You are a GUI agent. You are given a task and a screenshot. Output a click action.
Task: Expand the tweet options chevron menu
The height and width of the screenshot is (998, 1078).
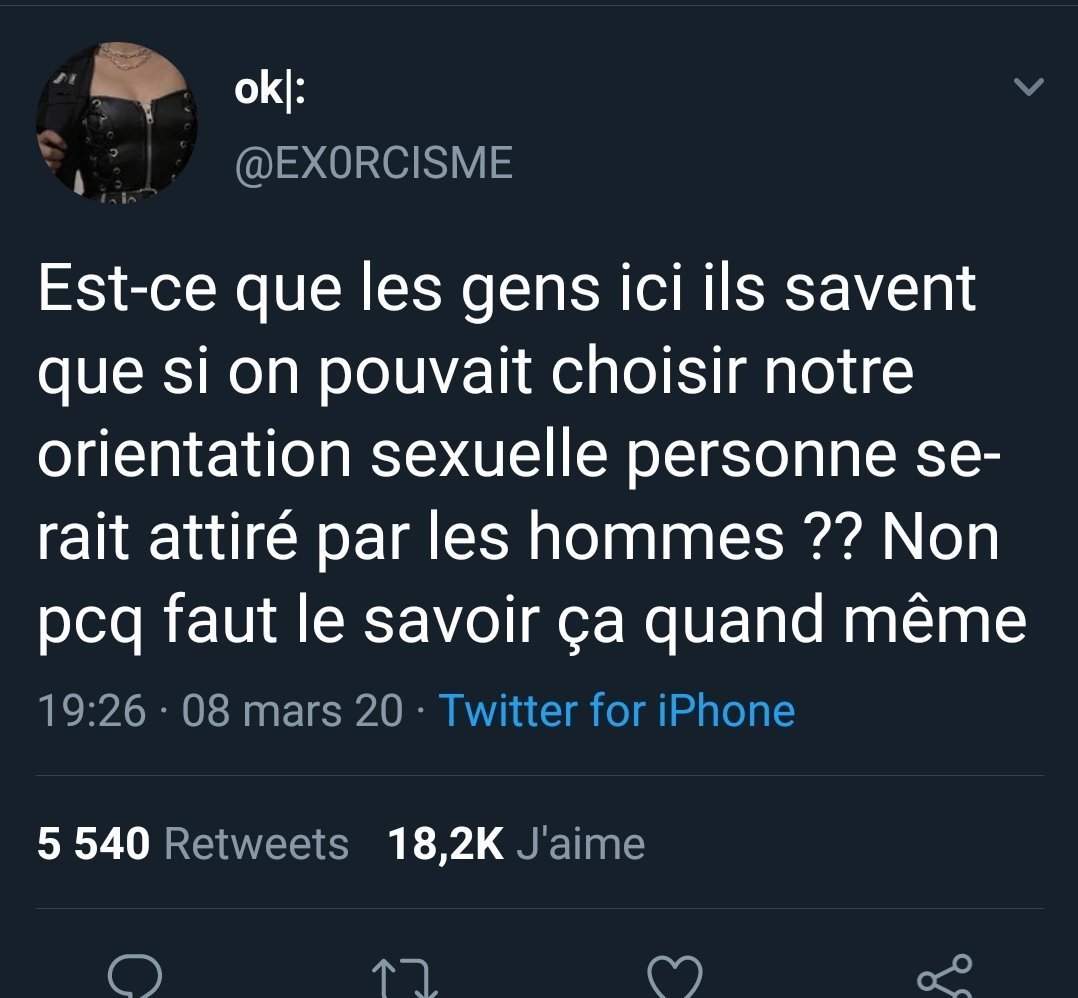[x=1028, y=88]
